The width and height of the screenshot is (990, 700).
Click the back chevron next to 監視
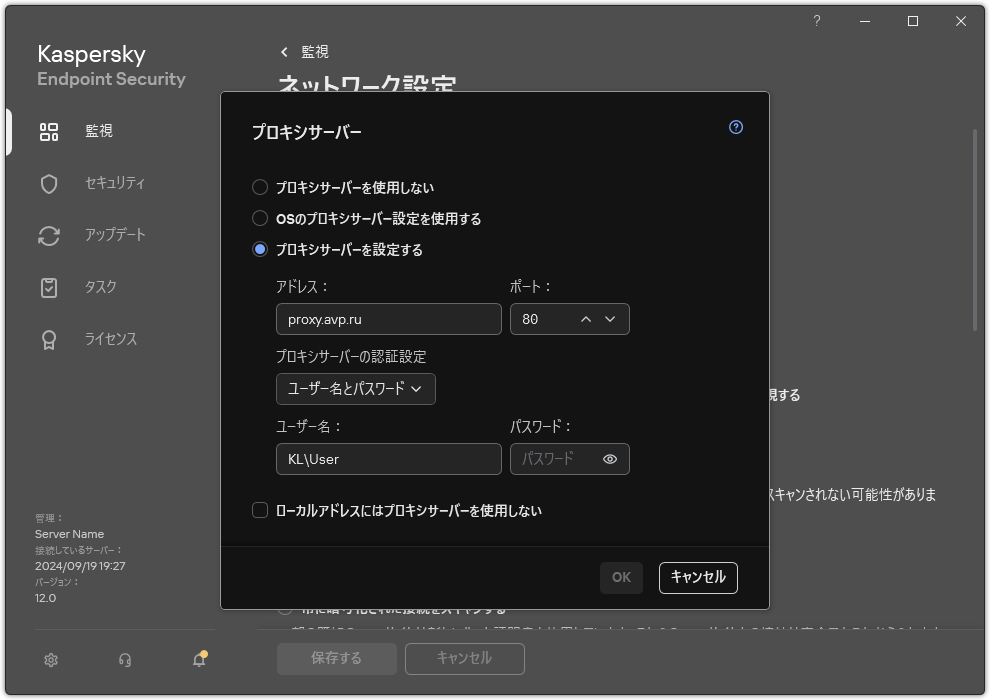(x=283, y=51)
